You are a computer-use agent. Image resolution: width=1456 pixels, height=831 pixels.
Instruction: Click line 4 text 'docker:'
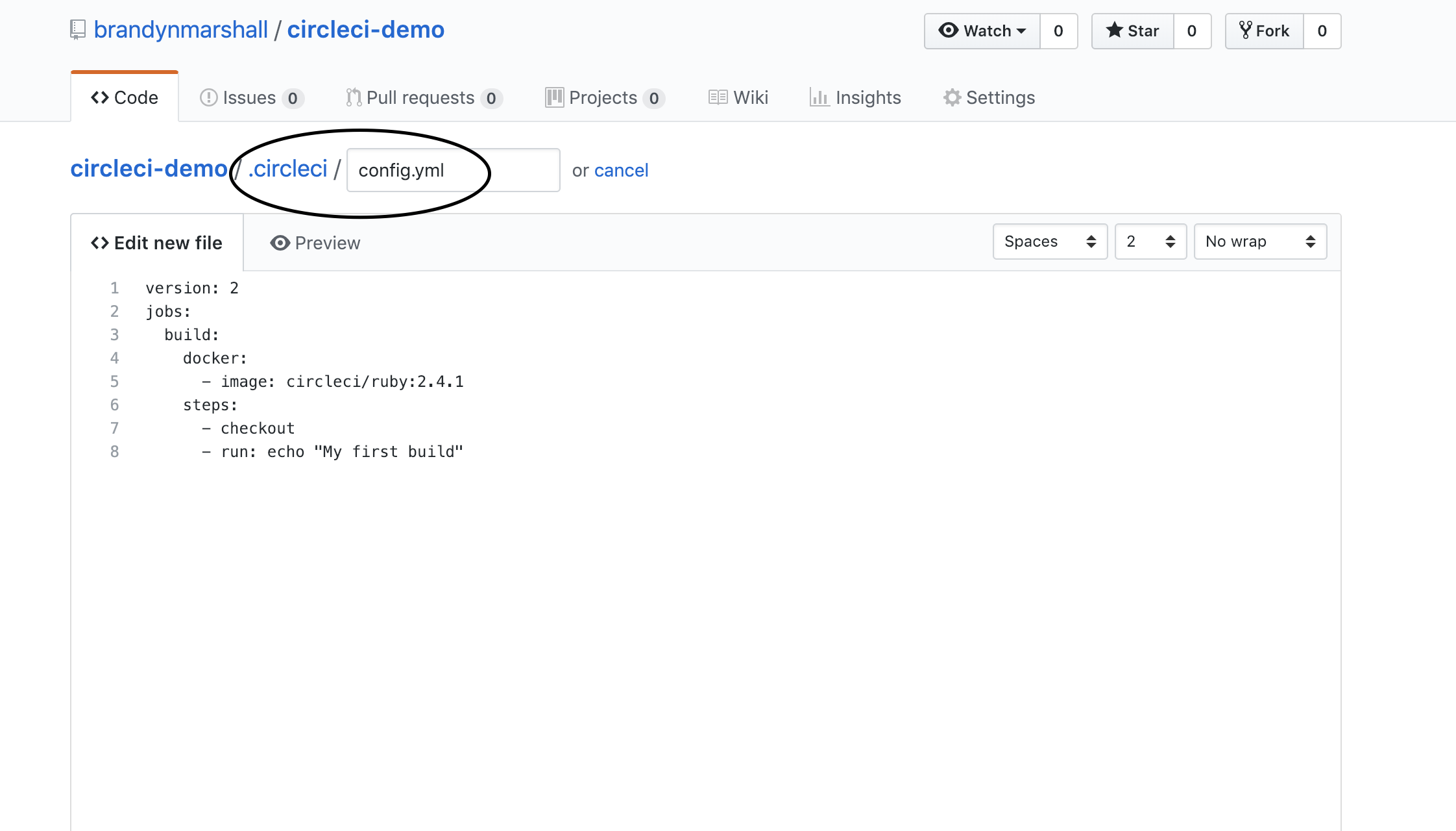point(215,358)
